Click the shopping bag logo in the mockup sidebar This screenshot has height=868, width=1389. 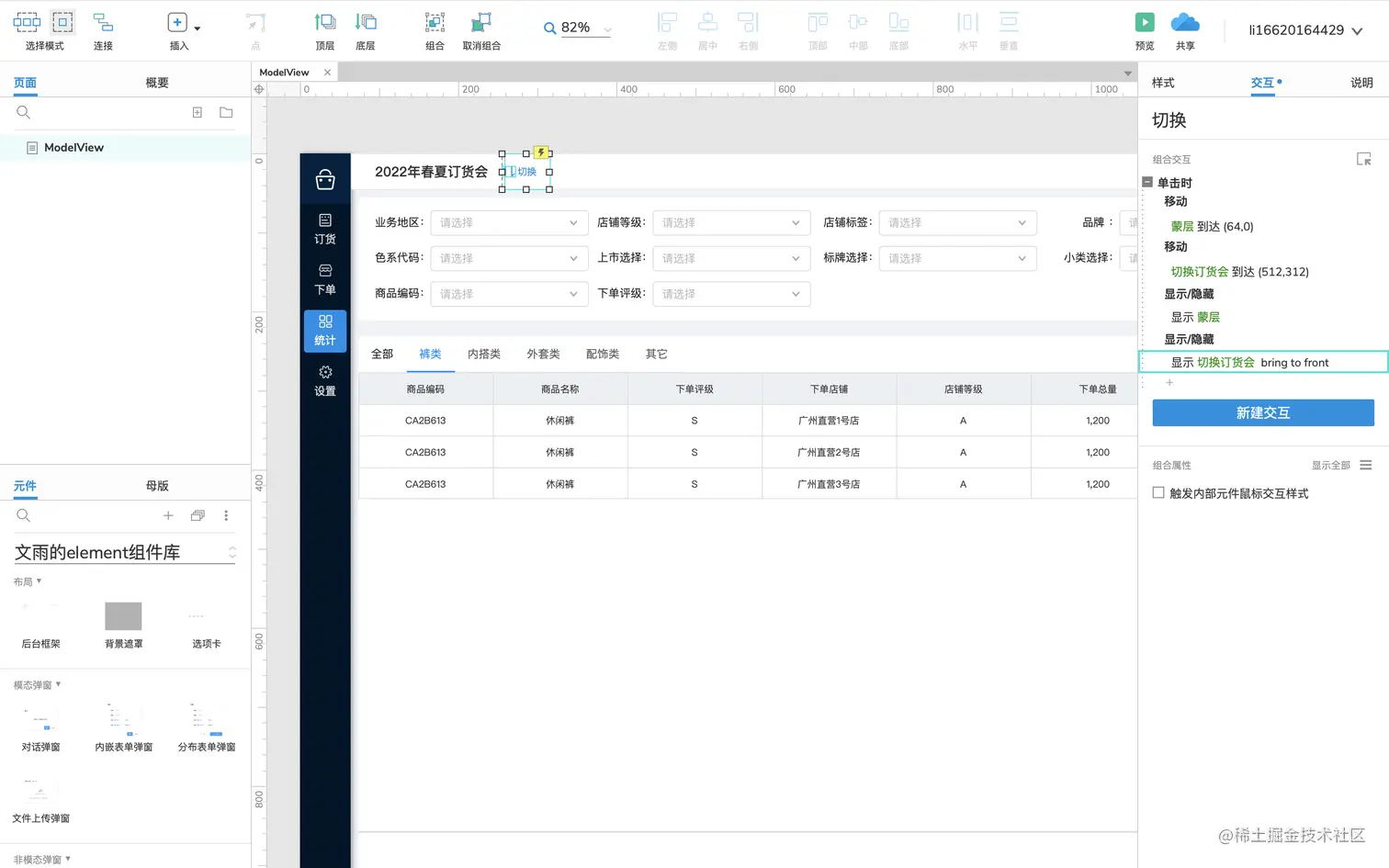click(x=325, y=179)
